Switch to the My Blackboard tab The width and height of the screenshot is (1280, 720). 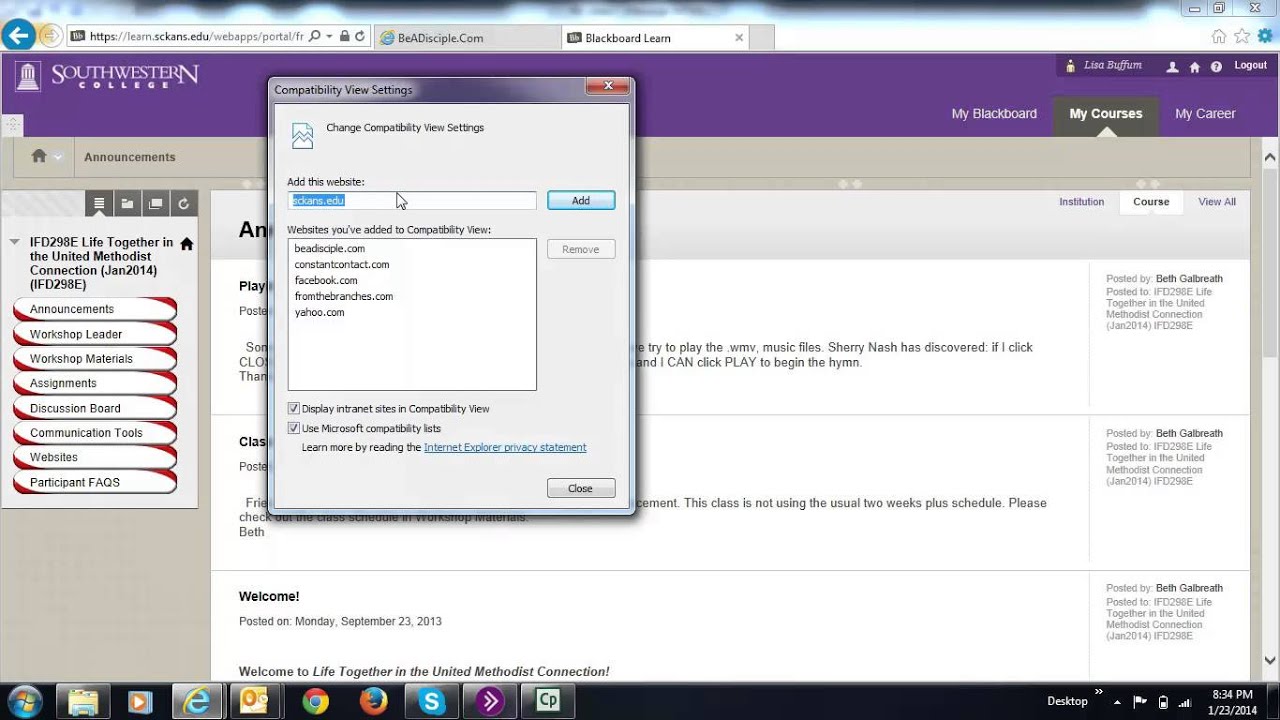point(993,114)
